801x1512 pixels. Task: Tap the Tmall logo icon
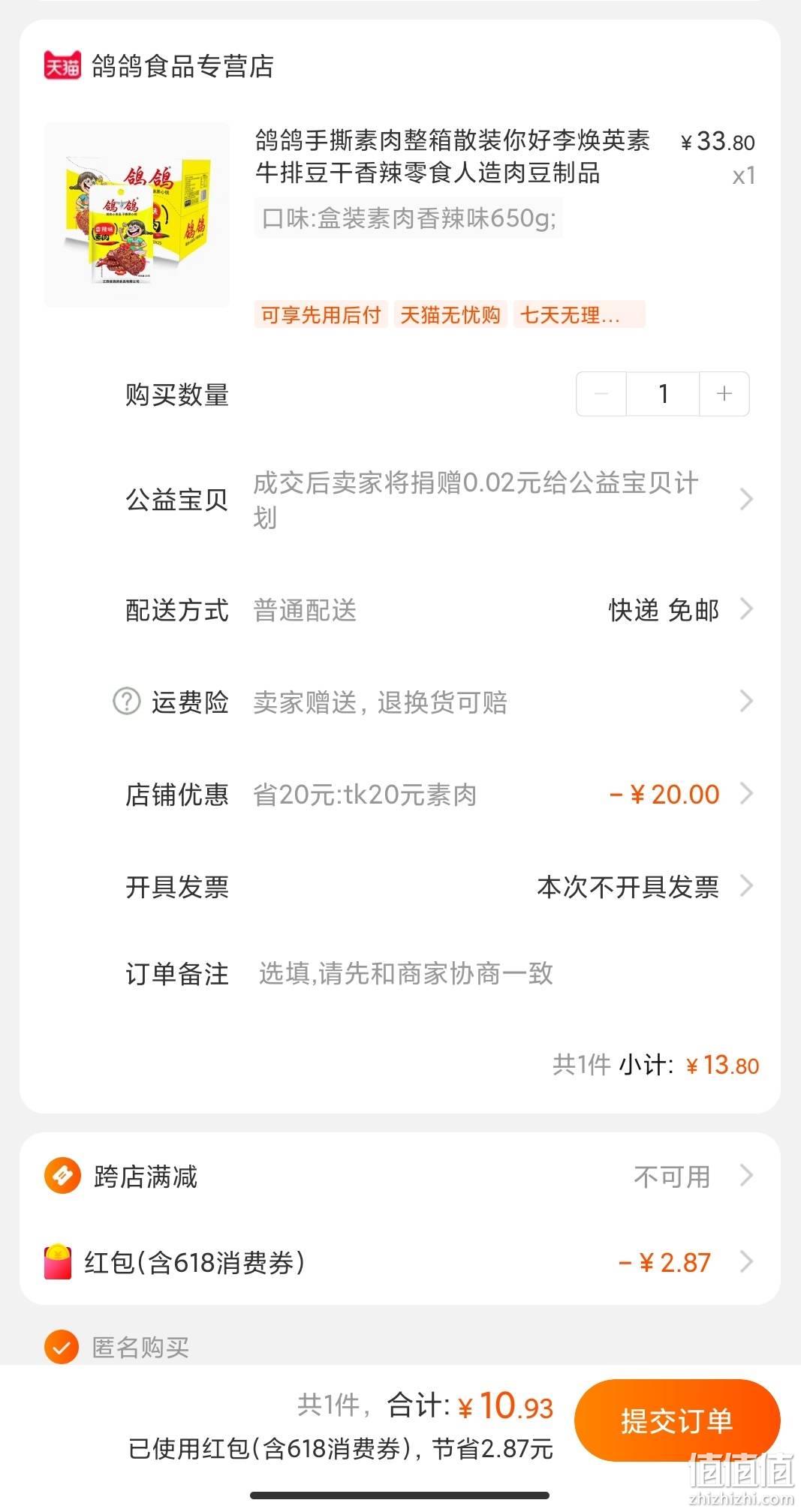(62, 66)
